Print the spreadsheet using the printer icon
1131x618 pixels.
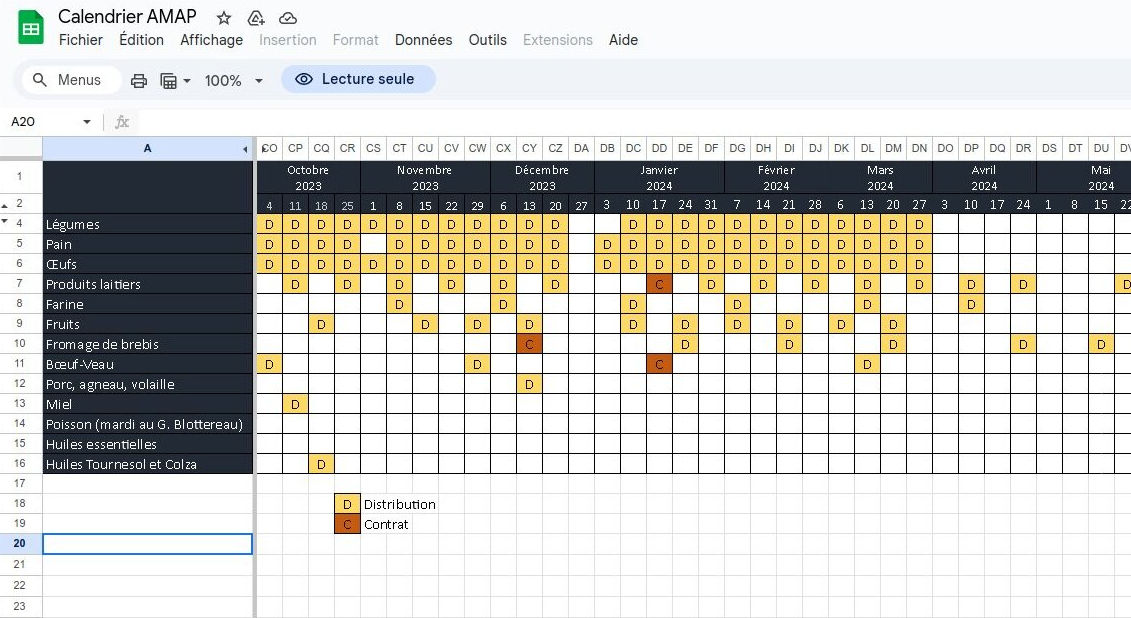[x=139, y=80]
